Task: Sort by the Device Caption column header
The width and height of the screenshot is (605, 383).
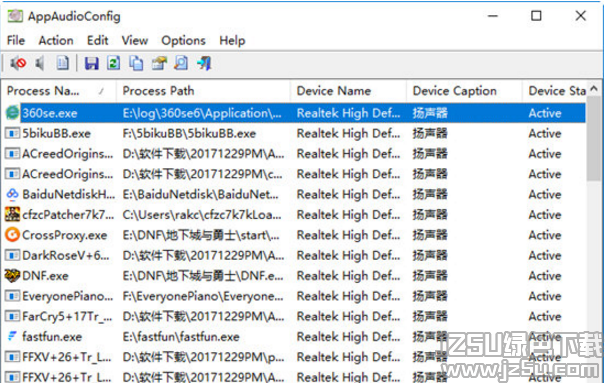Action: pyautogui.click(x=465, y=91)
